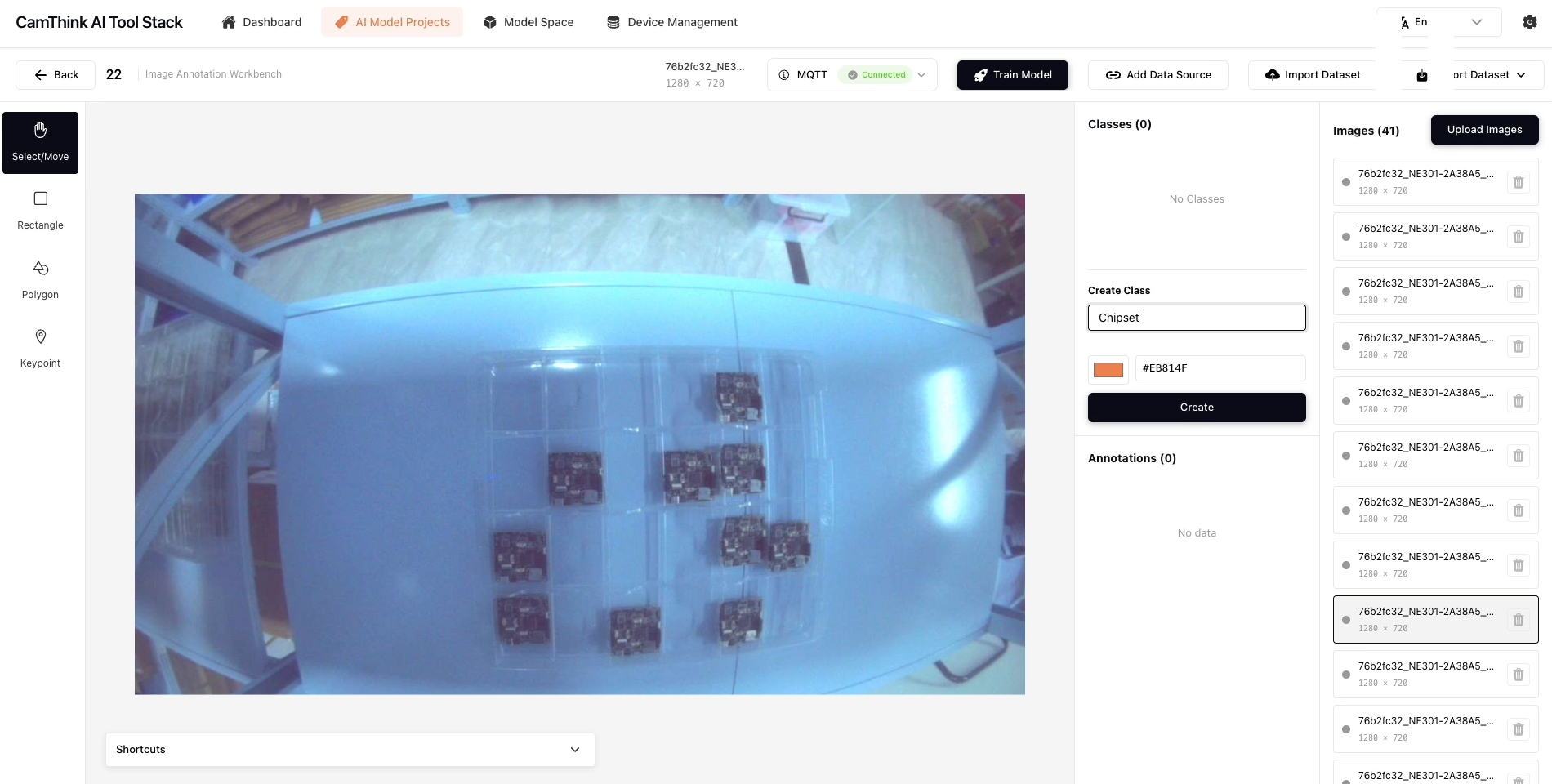
Task: Select the Polygon annotation tool
Action: tap(40, 279)
